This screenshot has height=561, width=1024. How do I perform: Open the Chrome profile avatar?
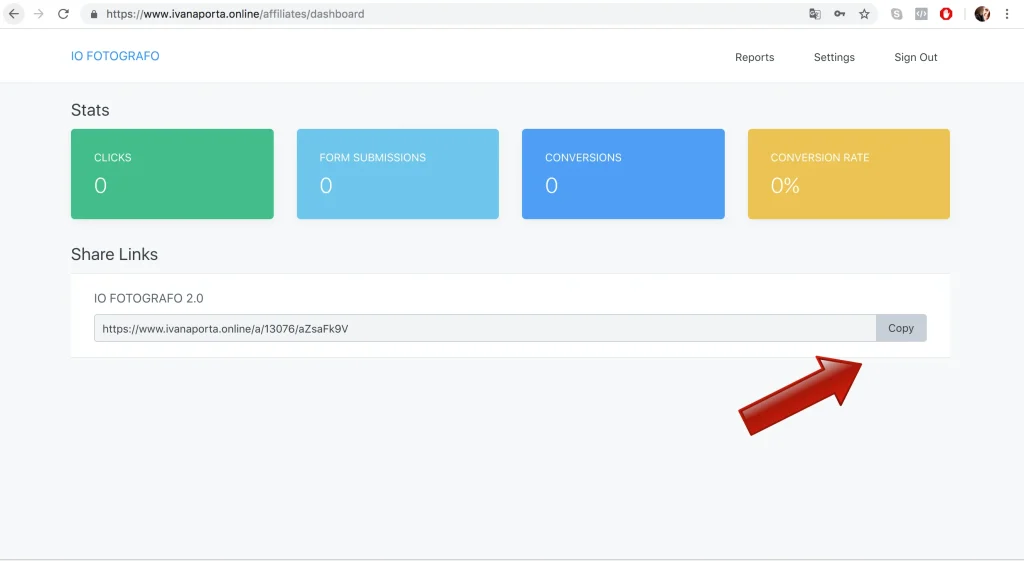coord(982,14)
